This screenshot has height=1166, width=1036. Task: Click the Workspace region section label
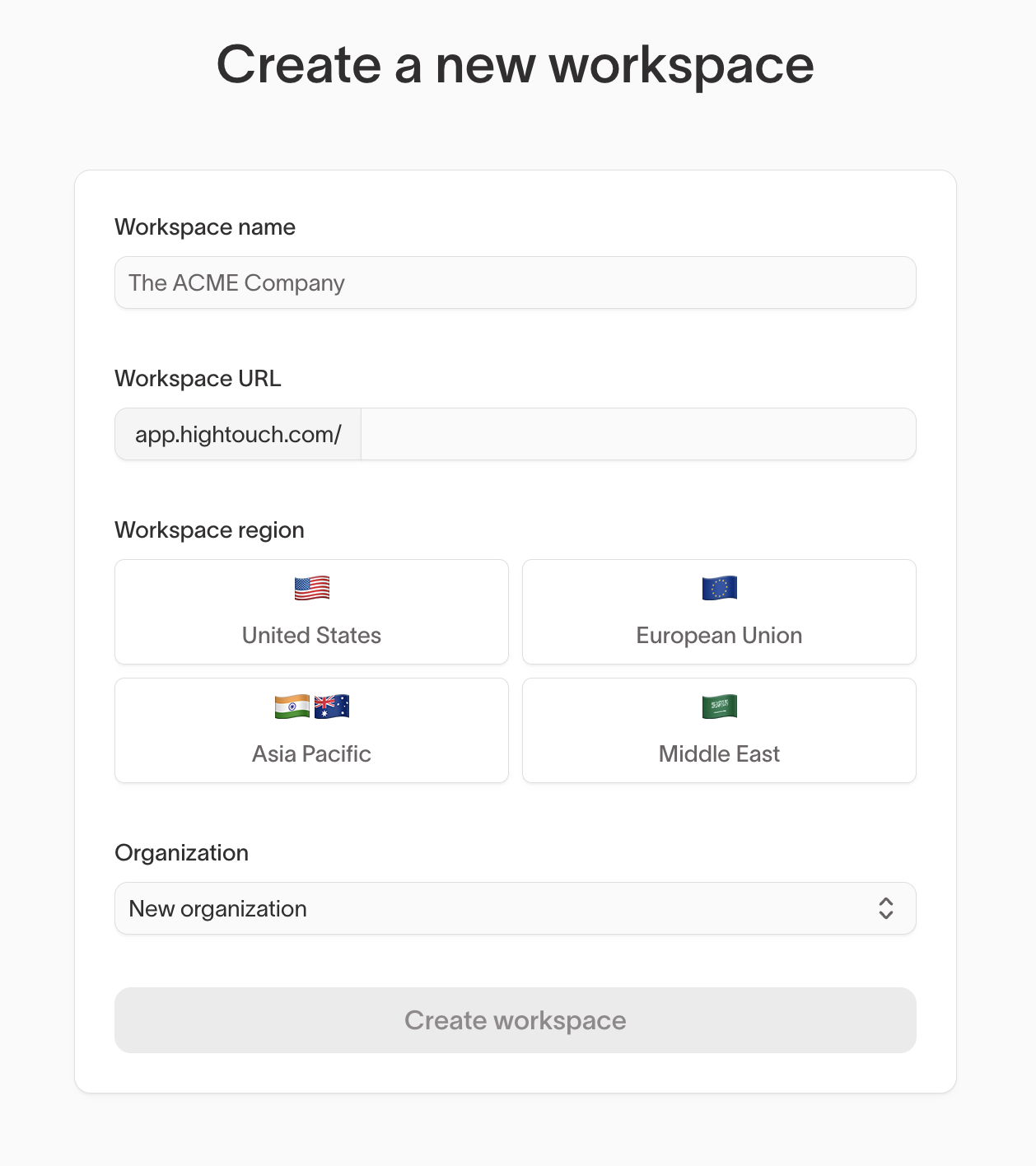point(209,530)
